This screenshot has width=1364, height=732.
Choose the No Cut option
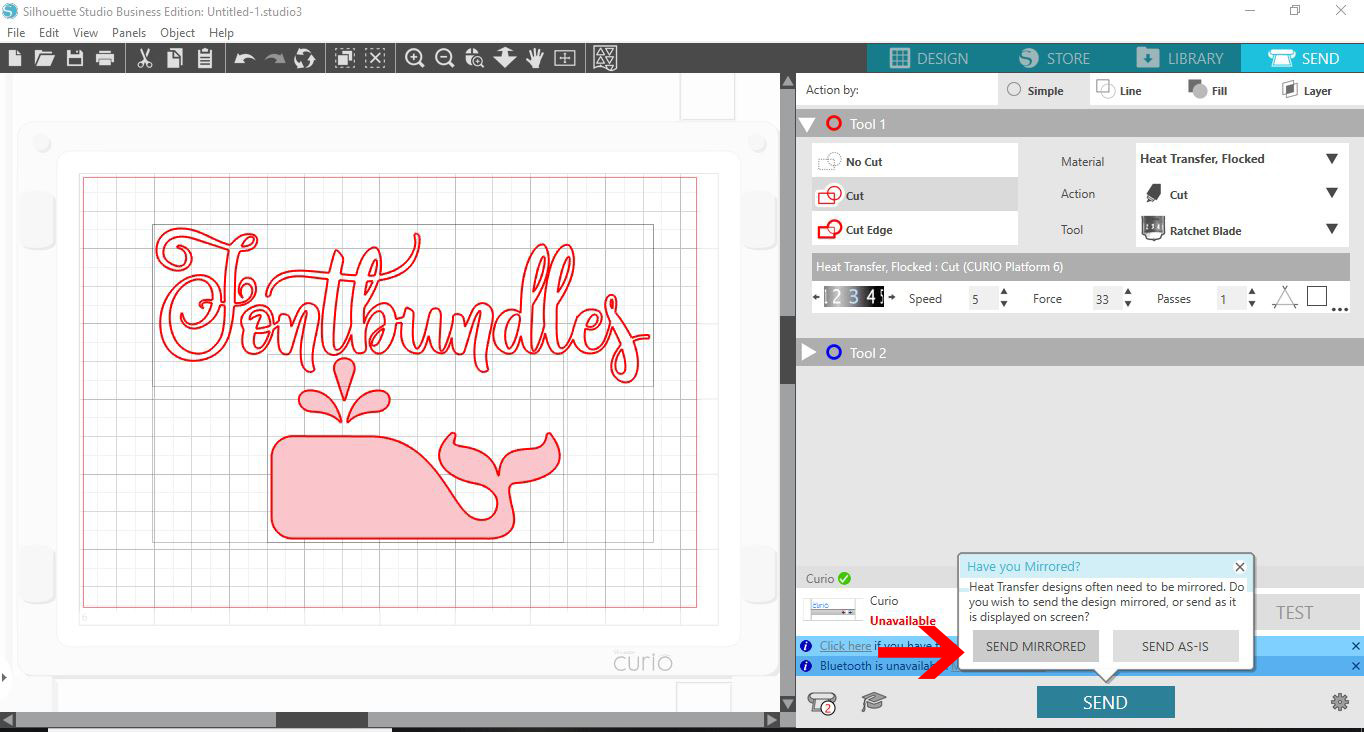915,161
